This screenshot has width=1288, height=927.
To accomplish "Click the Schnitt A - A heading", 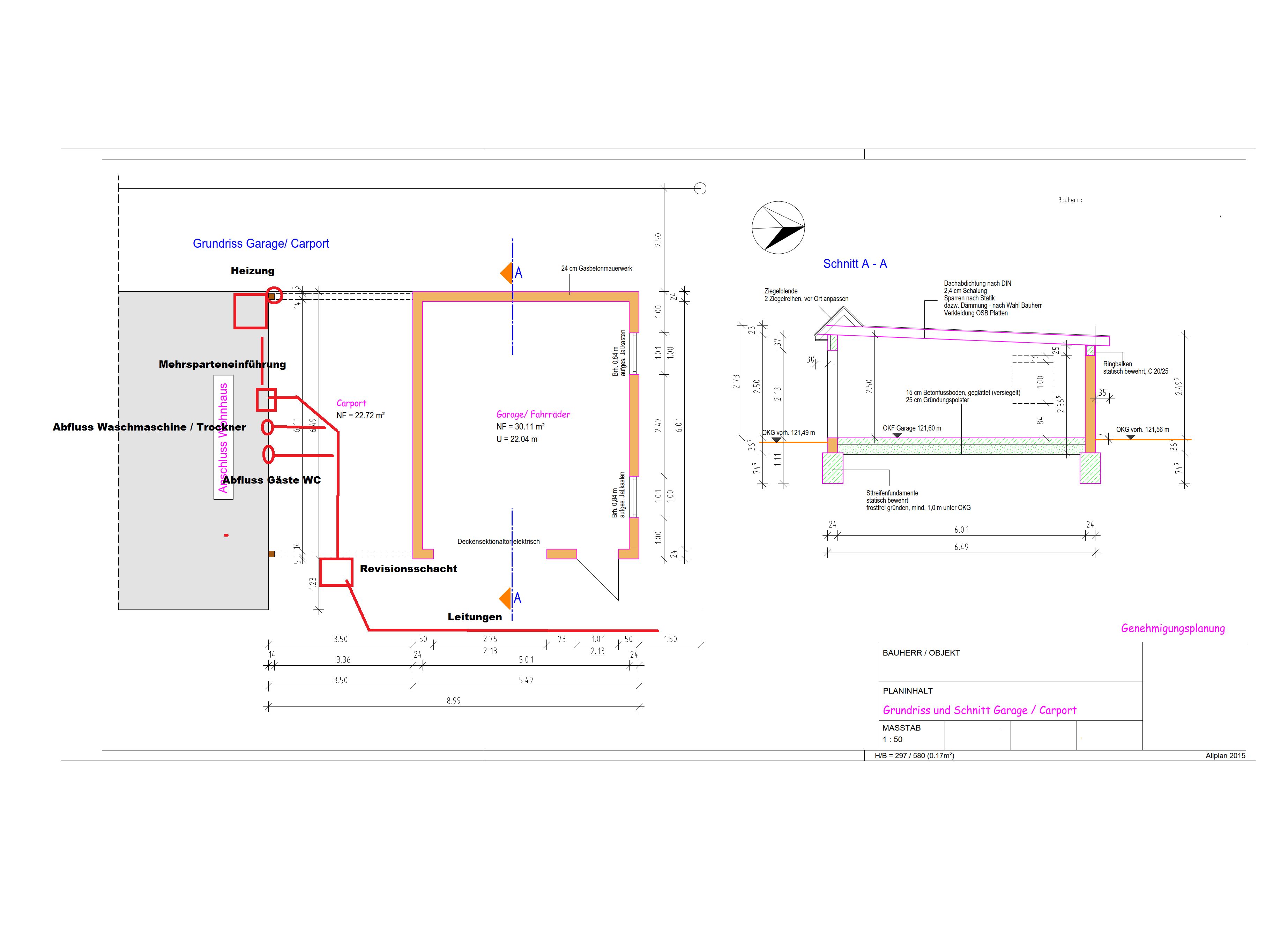I will [x=855, y=264].
